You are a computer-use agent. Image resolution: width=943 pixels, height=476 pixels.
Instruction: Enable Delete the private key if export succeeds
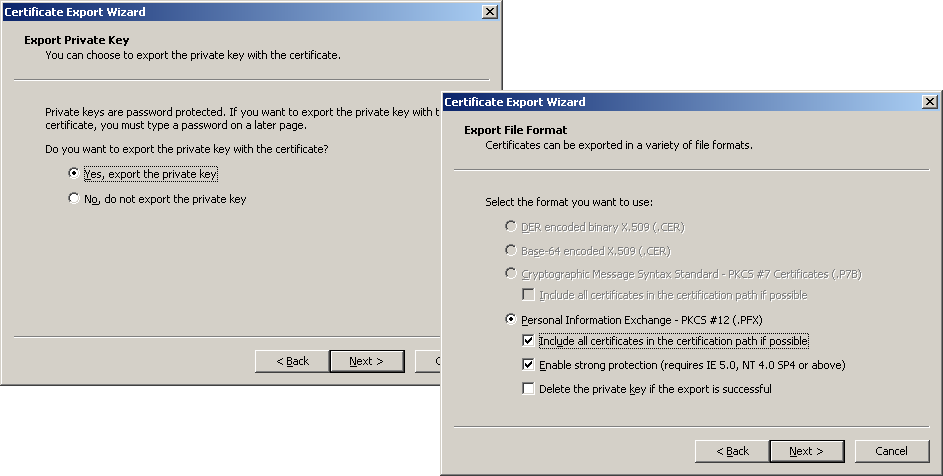[528, 389]
